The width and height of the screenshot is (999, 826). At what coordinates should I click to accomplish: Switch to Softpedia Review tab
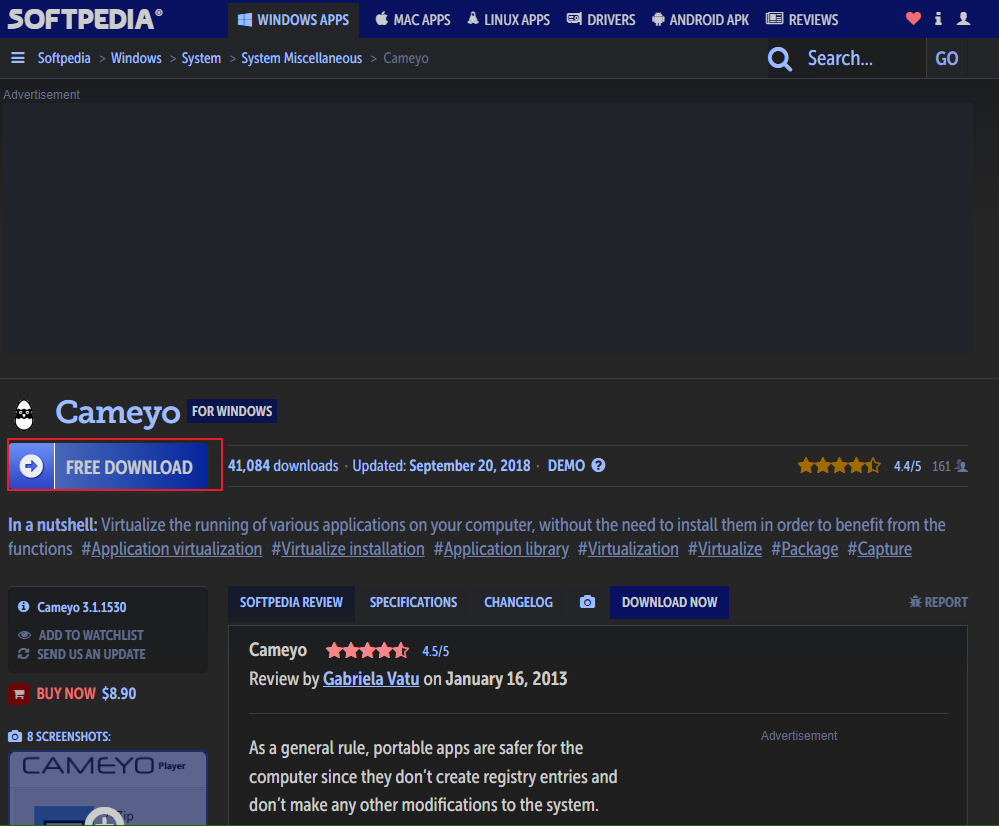[291, 602]
